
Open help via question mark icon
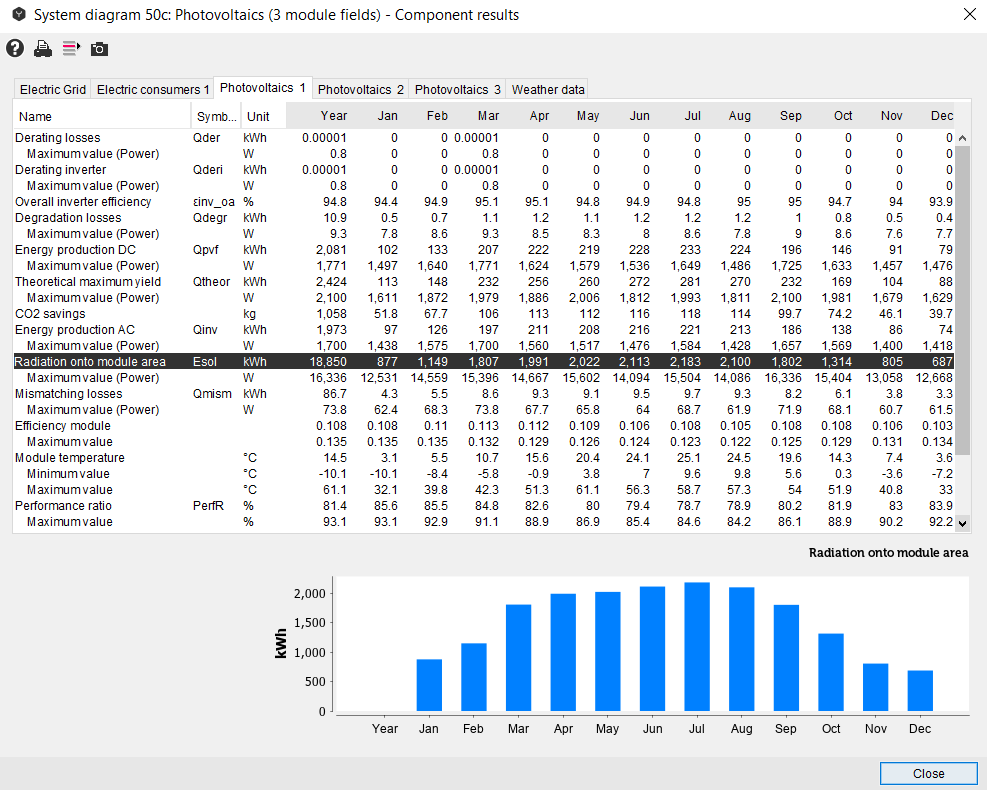click(x=15, y=48)
